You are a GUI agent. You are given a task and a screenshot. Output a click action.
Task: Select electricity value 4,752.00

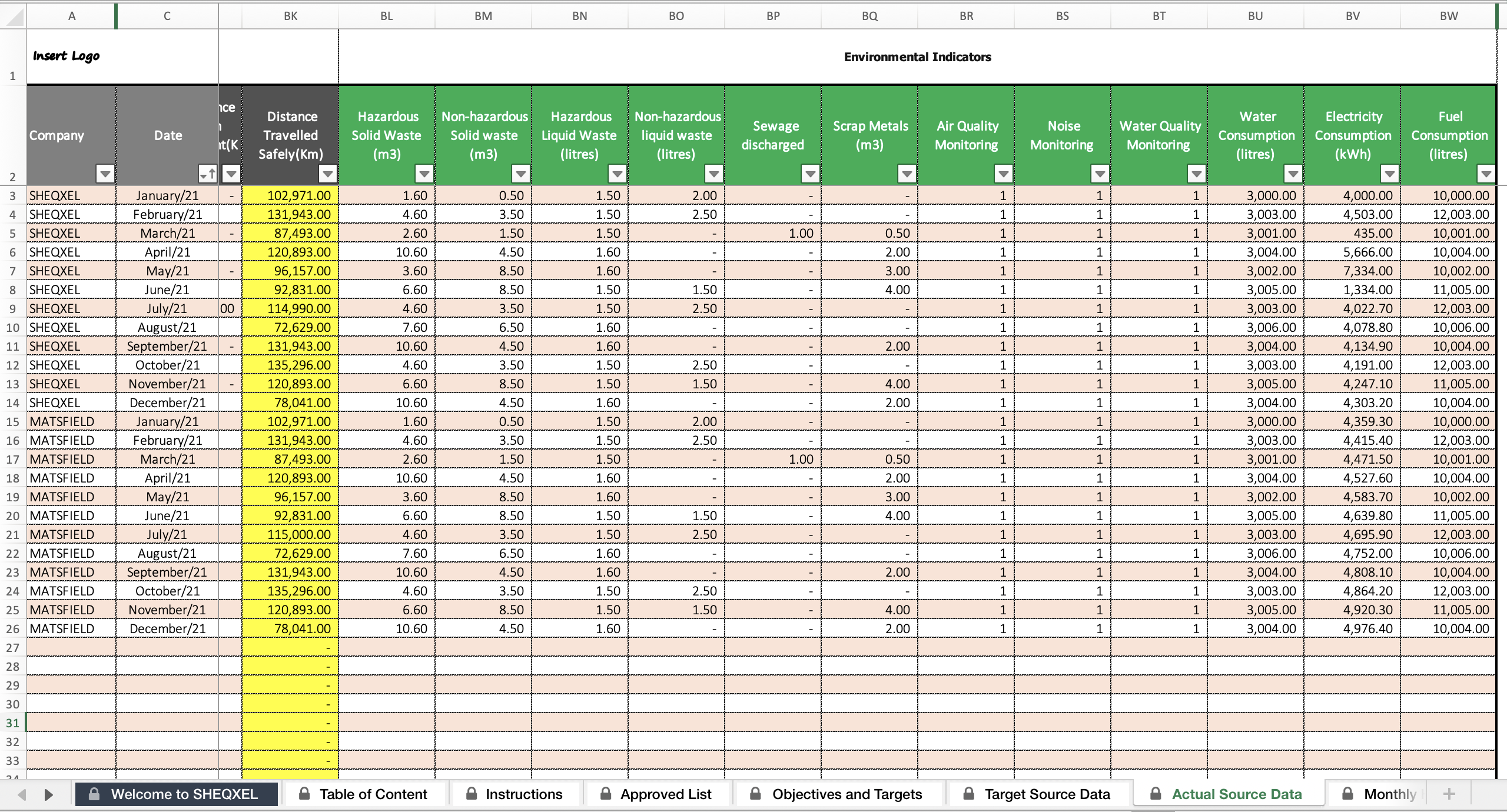(1352, 553)
